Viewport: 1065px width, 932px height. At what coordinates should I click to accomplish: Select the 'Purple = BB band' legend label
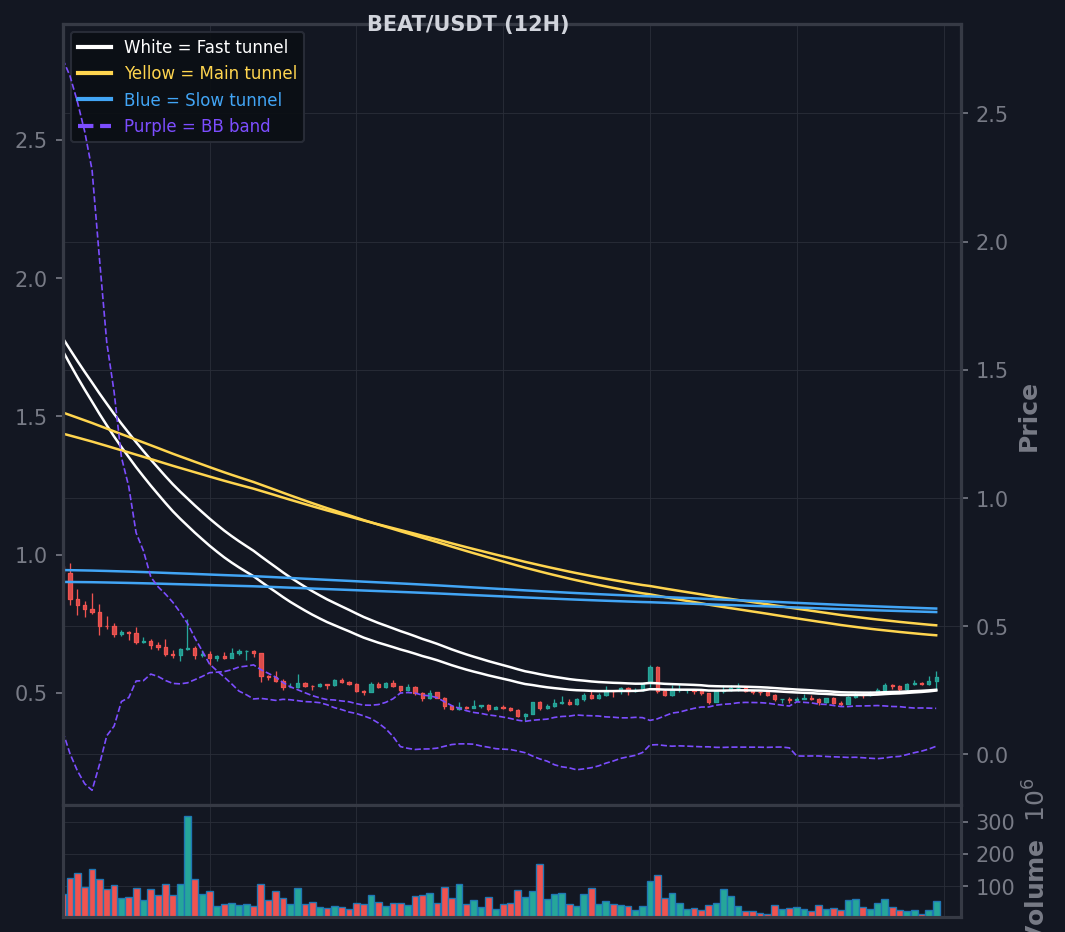click(x=197, y=126)
